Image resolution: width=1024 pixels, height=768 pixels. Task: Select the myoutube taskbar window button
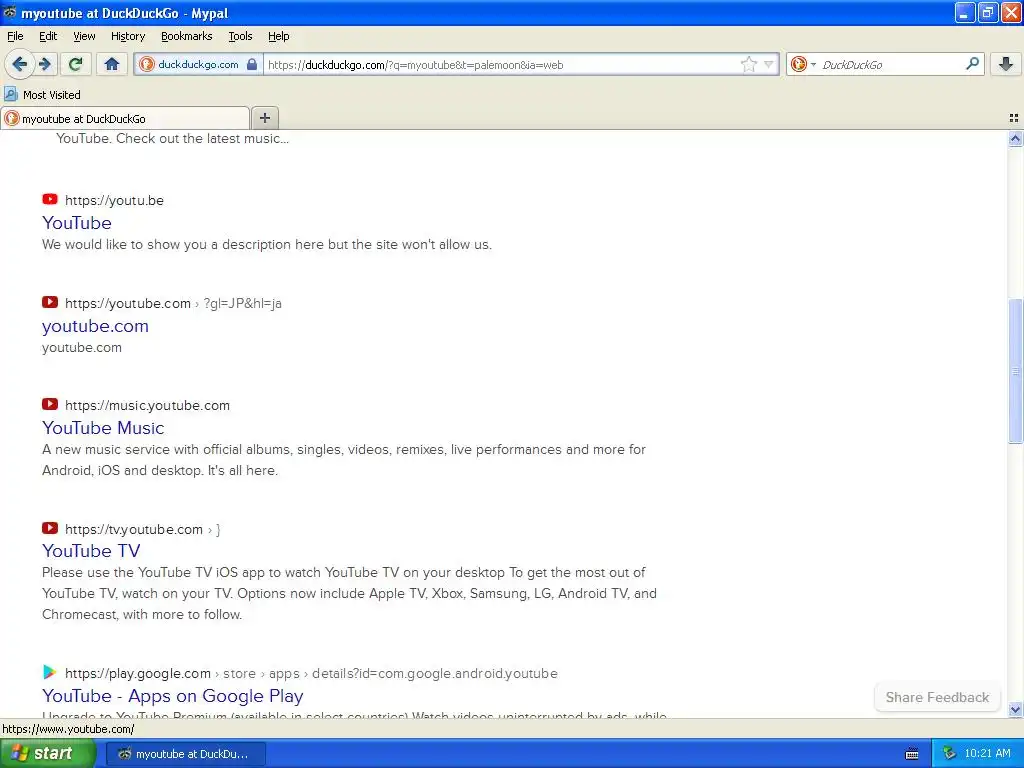(x=185, y=754)
